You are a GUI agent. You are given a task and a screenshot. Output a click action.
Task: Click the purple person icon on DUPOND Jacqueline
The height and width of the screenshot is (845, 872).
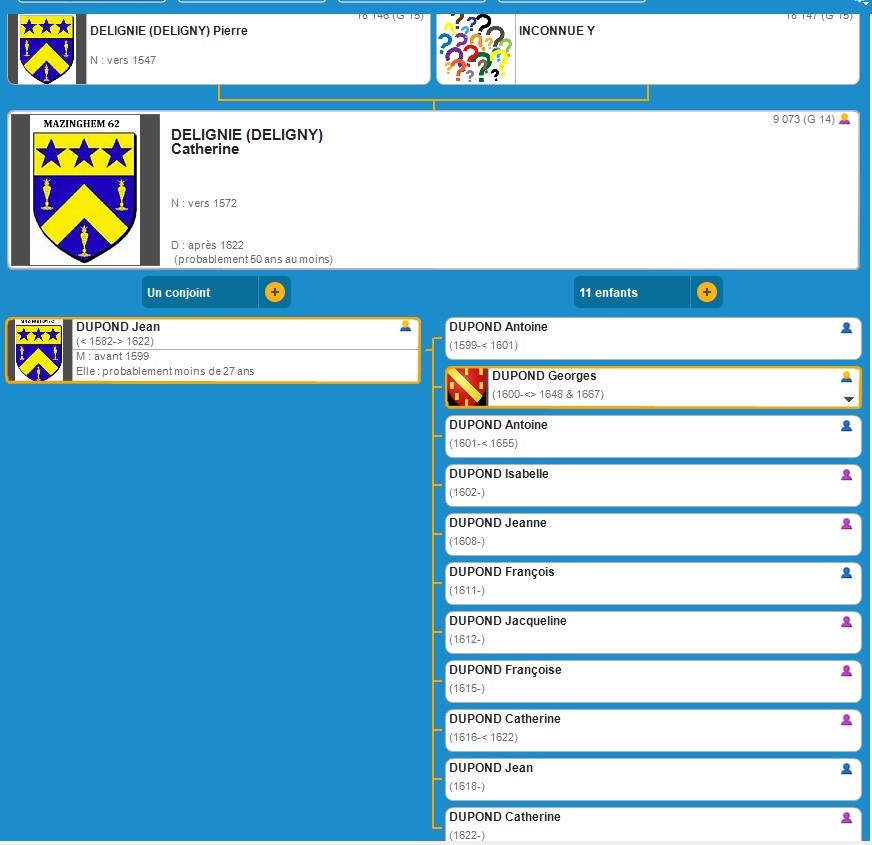point(846,622)
